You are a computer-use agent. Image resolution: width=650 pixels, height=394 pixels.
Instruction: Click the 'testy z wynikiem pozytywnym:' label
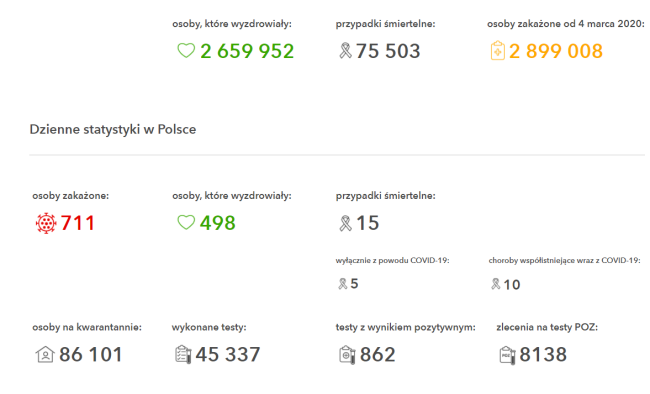(405, 327)
